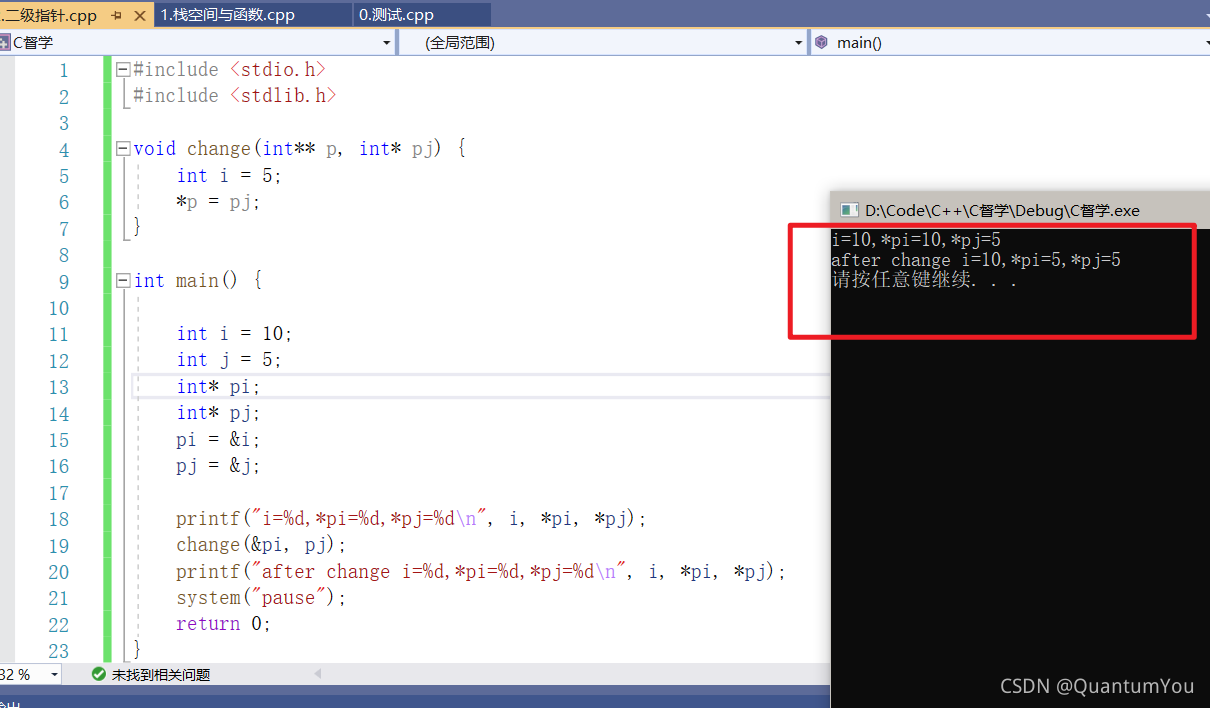
Task: Close the 二级指针.cpp tab
Action: click(x=138, y=16)
